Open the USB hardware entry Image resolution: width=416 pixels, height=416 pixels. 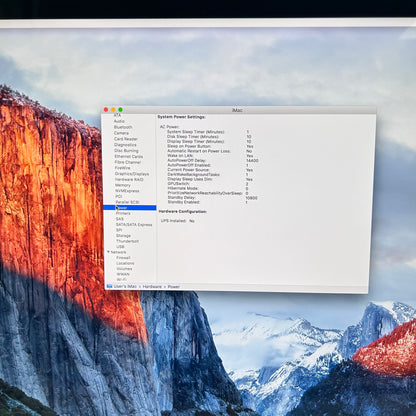pyautogui.click(x=120, y=247)
